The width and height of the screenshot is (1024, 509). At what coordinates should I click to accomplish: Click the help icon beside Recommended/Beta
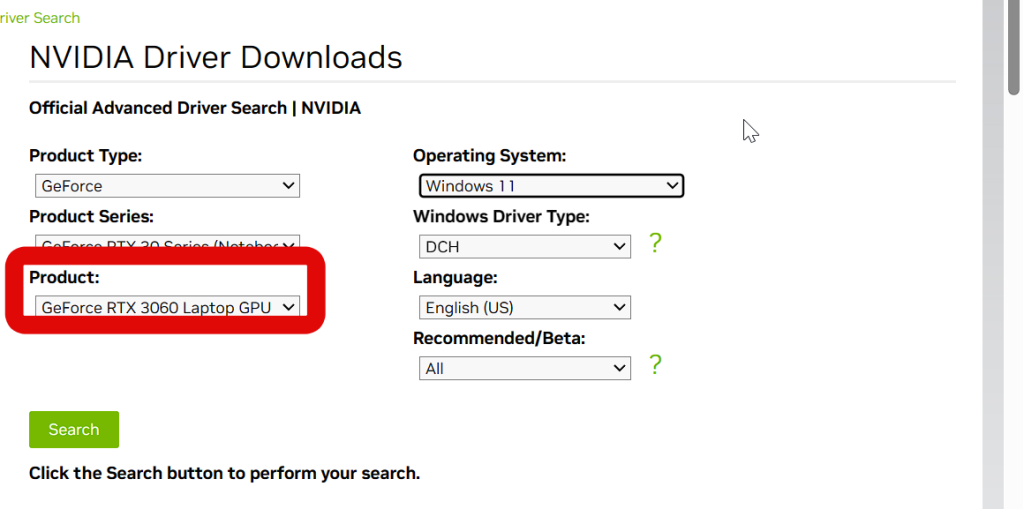point(655,365)
